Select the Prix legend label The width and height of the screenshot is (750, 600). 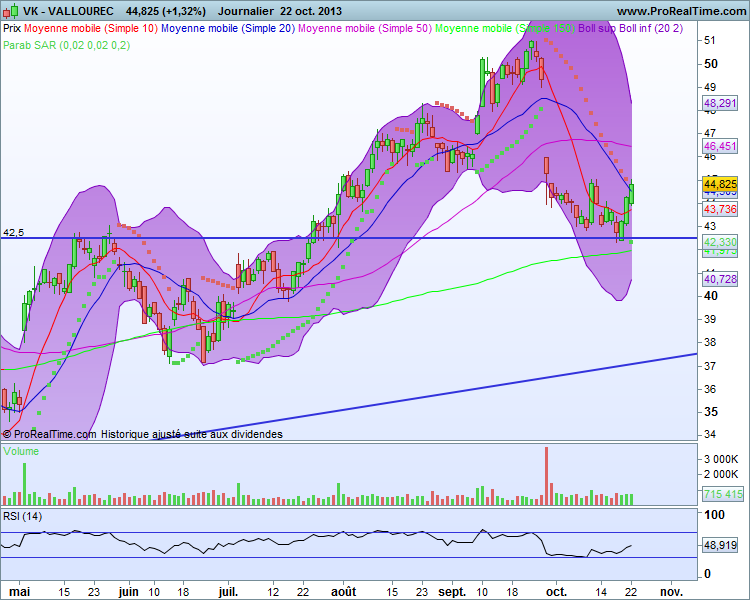click(x=12, y=28)
